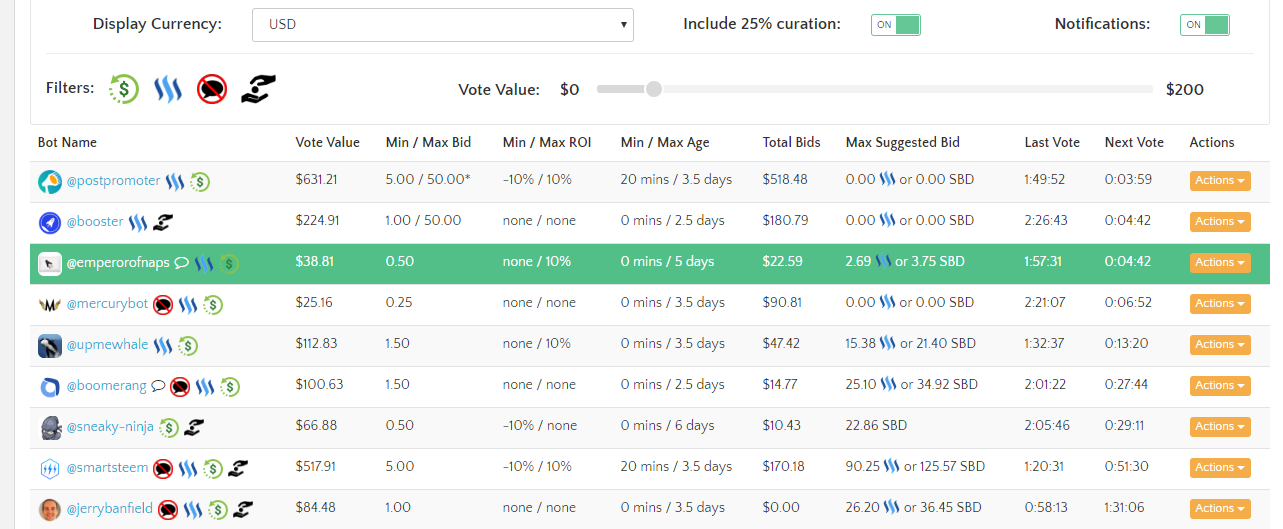Click the hand icon beside booster

(x=163, y=222)
